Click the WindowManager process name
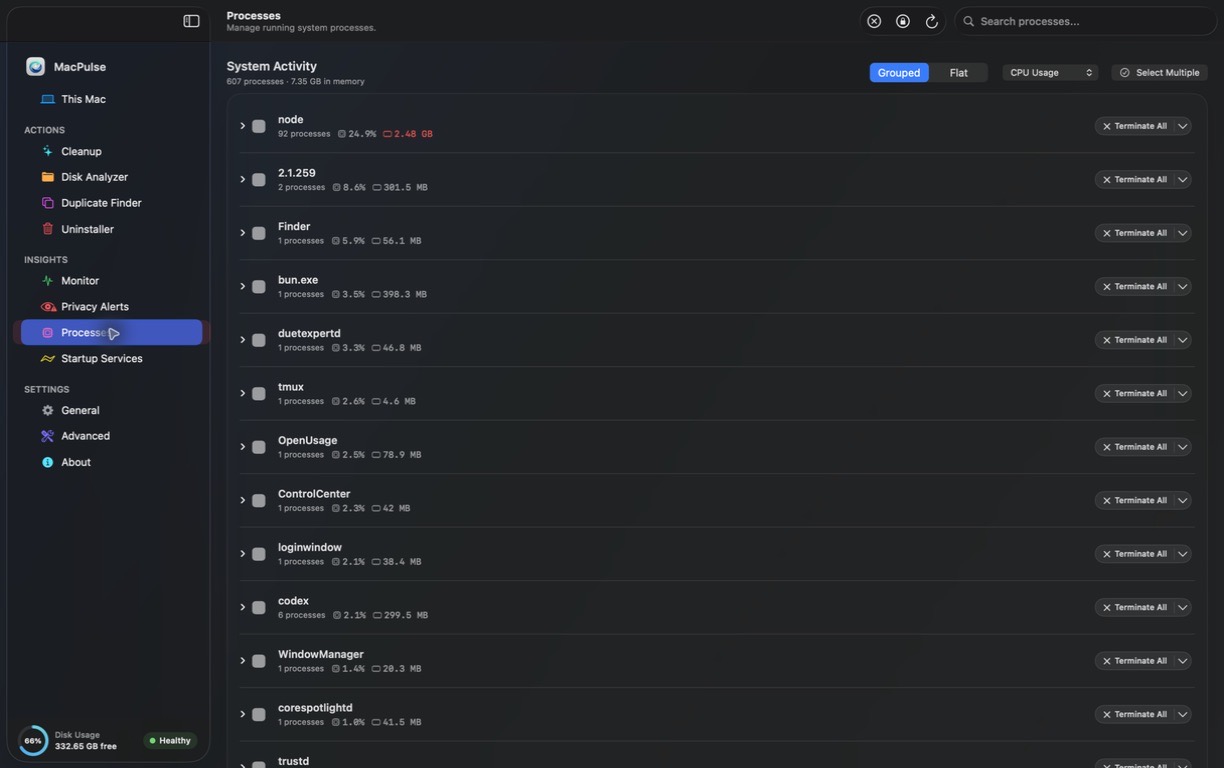 [321, 655]
